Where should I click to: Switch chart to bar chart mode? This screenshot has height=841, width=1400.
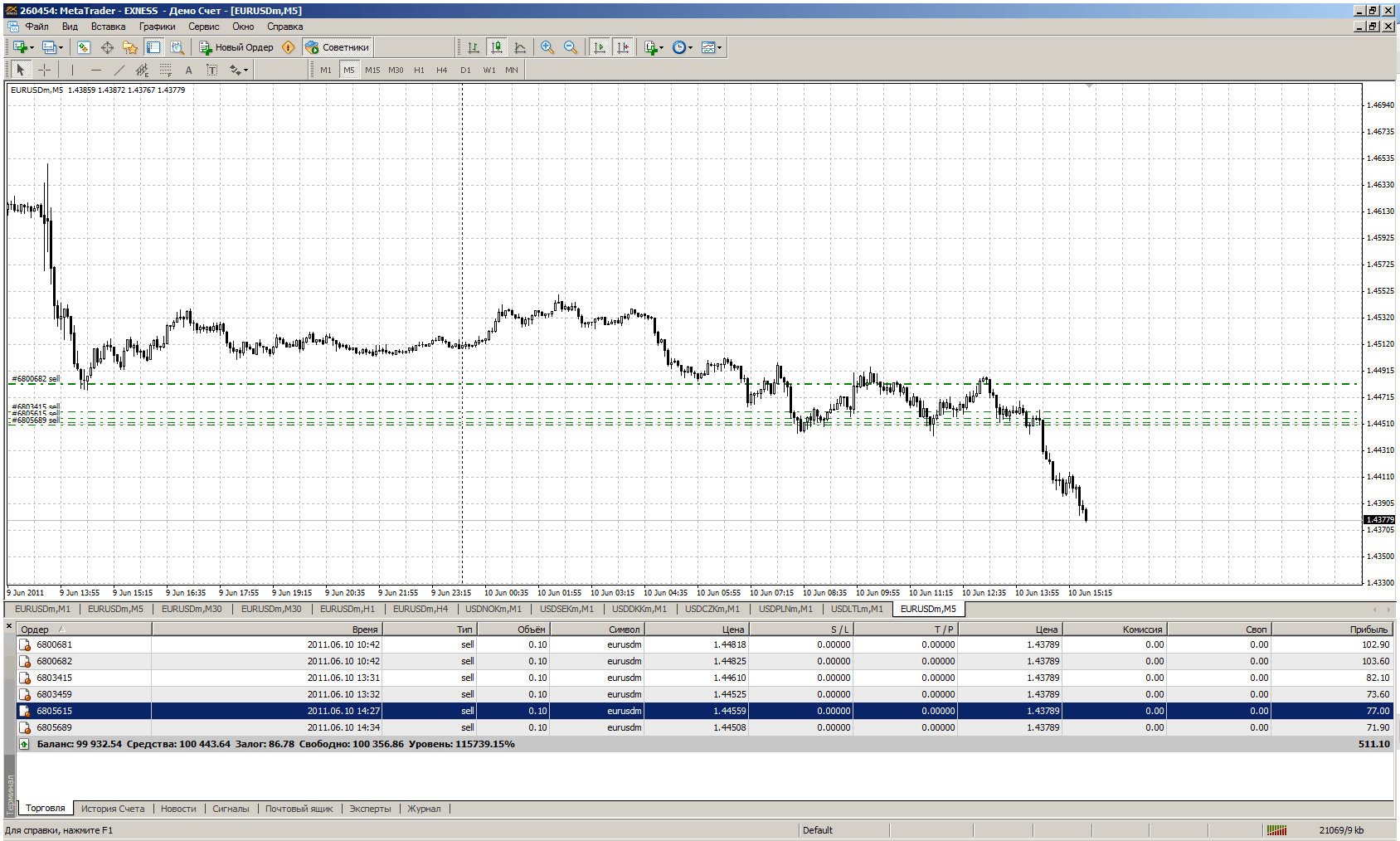(x=474, y=47)
